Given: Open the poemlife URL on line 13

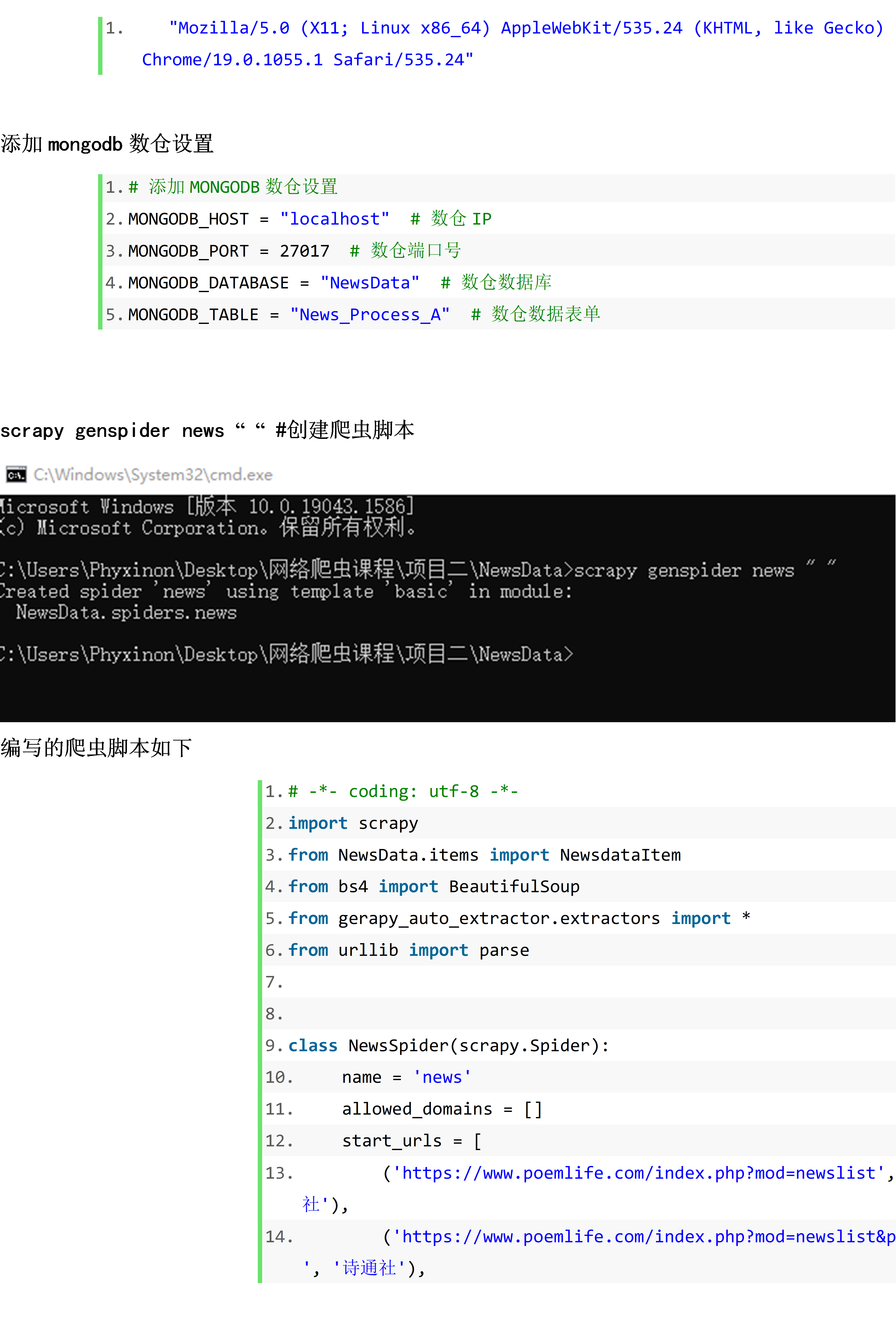Looking at the screenshot, I should tap(638, 1173).
